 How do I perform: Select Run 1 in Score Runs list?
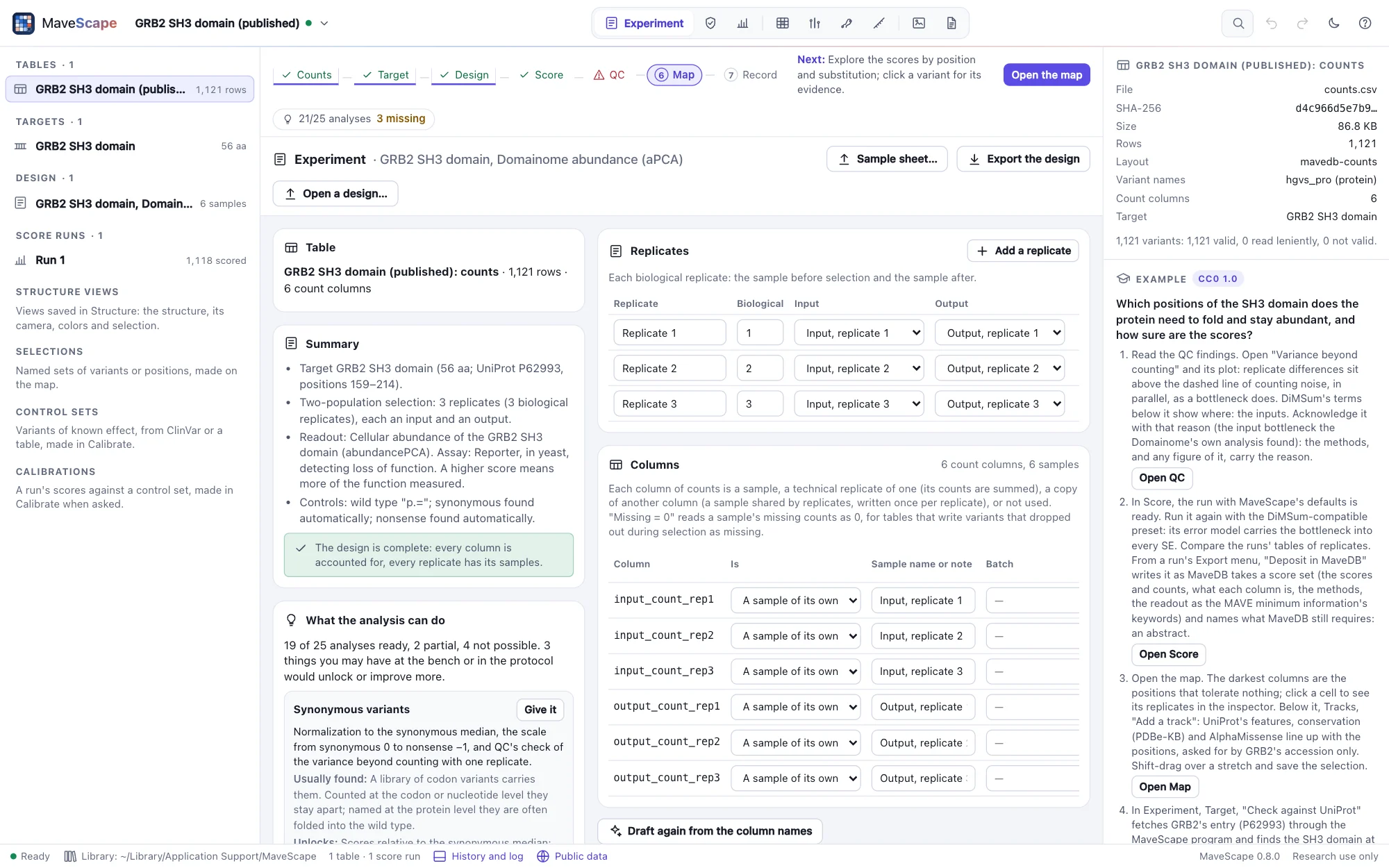click(x=131, y=260)
